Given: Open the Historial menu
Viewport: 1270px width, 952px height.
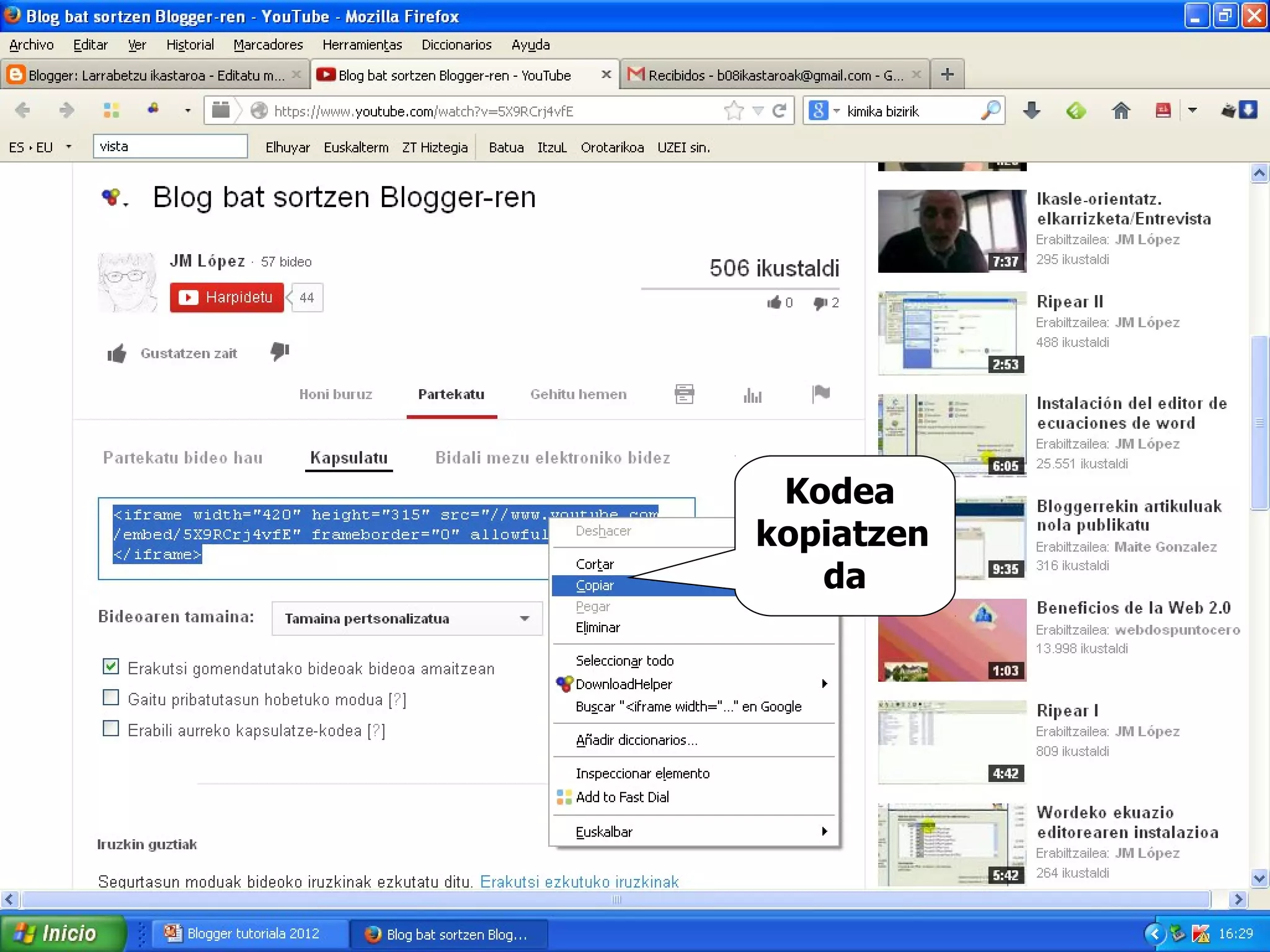Looking at the screenshot, I should [190, 45].
